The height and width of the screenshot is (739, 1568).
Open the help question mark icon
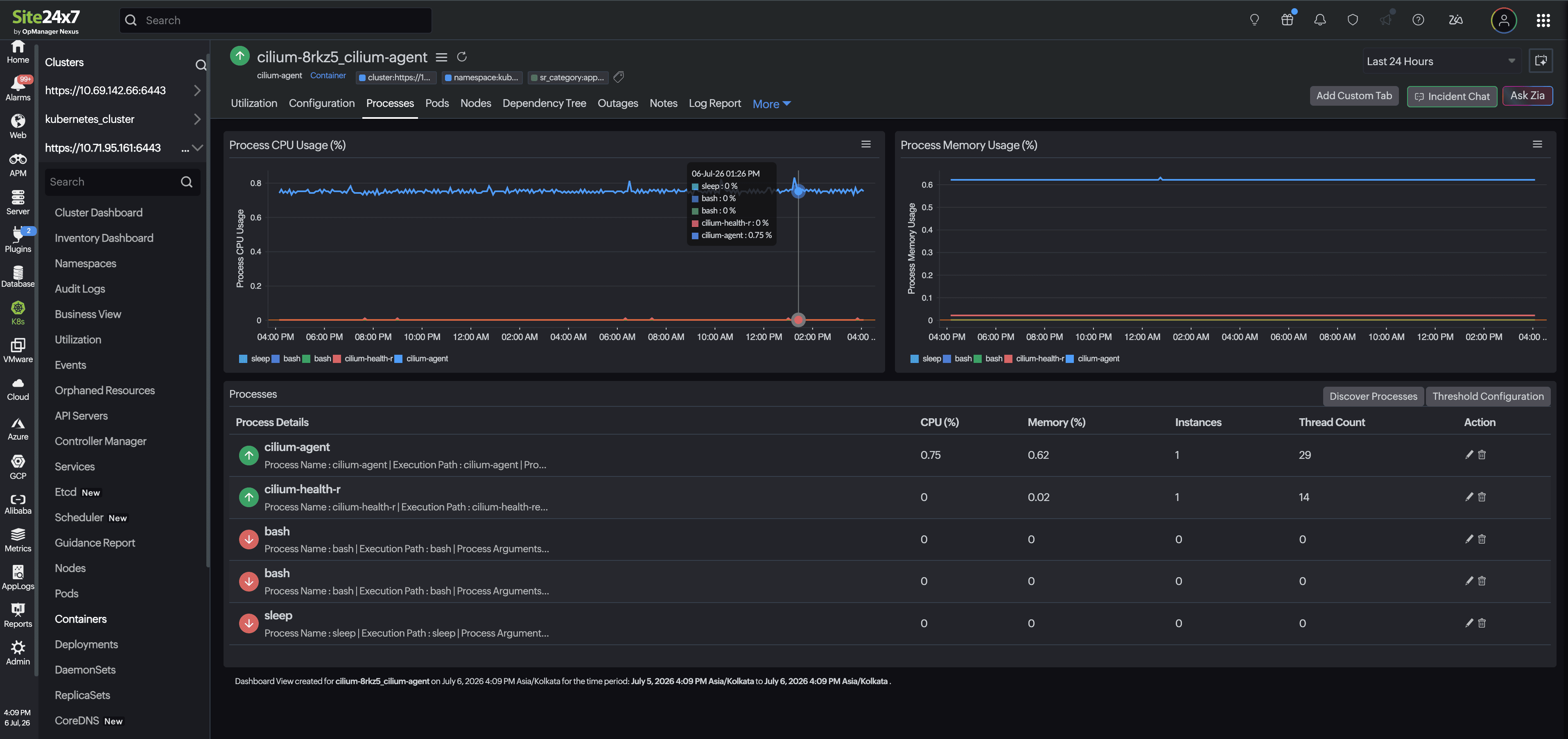pyautogui.click(x=1418, y=20)
